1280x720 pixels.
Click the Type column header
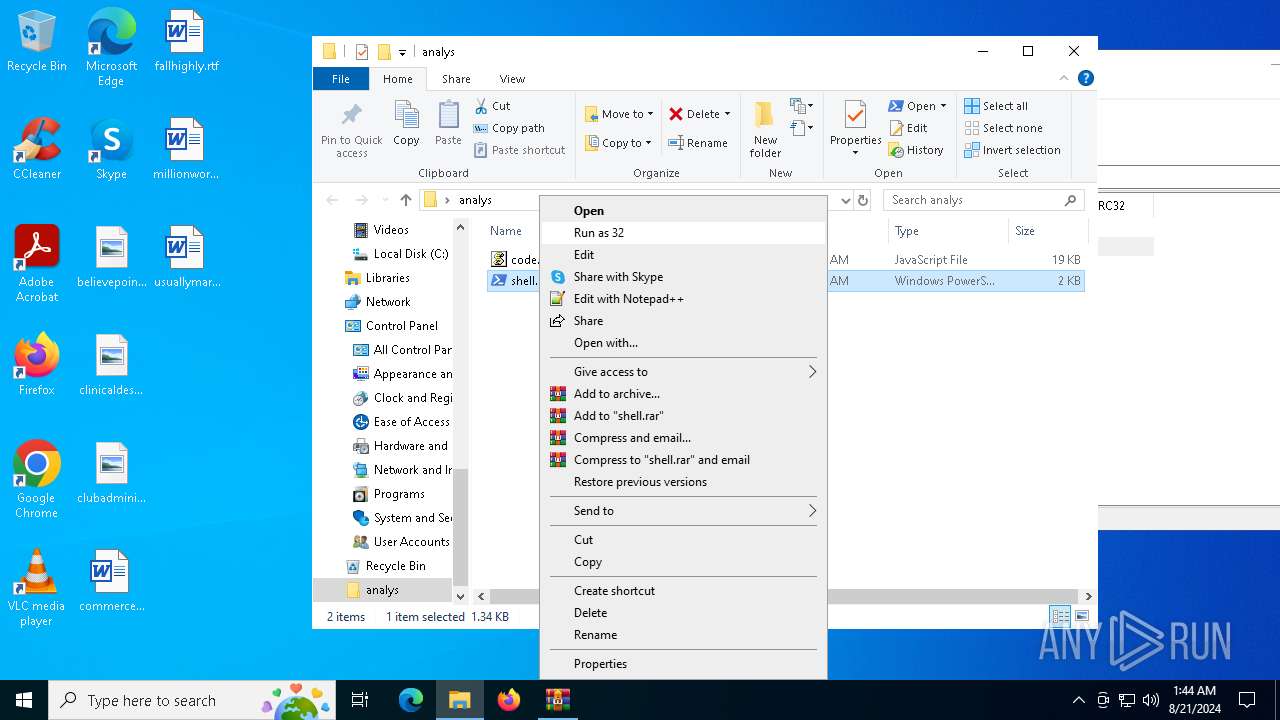(948, 231)
